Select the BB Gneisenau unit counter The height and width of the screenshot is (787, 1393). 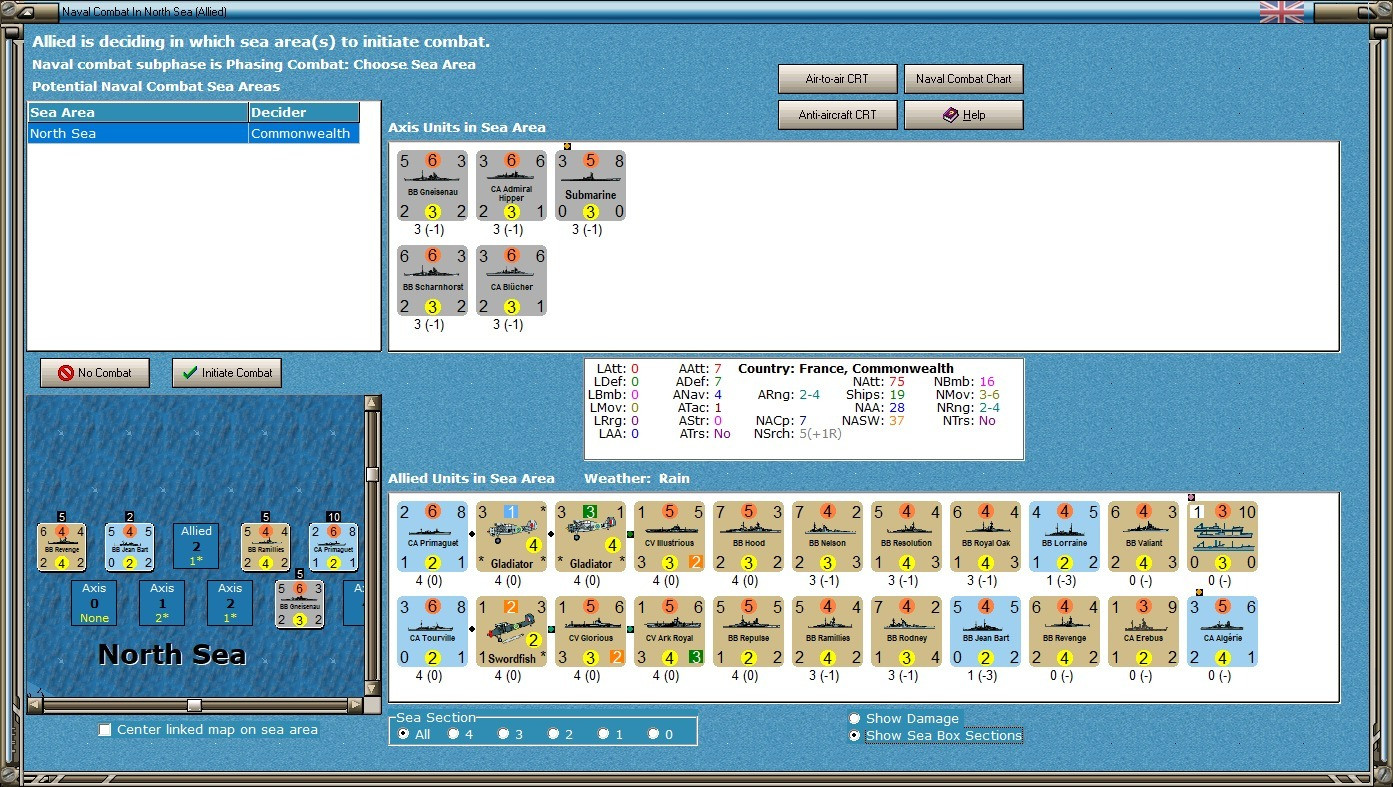click(432, 185)
